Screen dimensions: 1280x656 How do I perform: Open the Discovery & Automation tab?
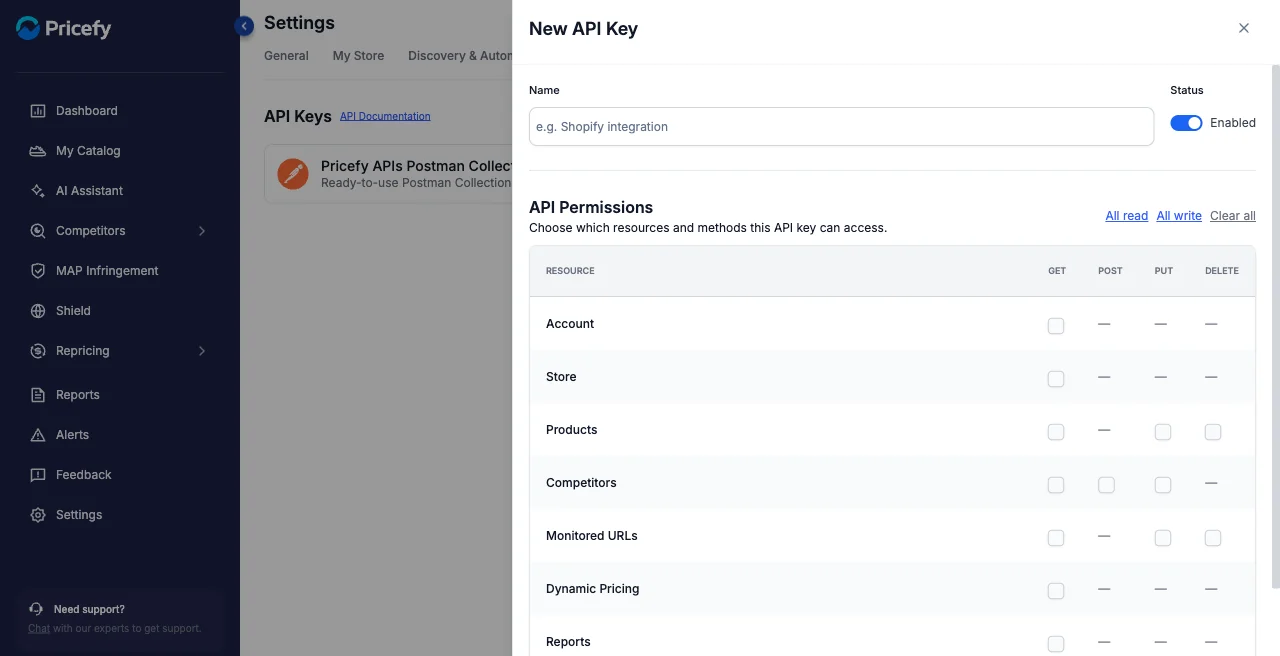[460, 56]
